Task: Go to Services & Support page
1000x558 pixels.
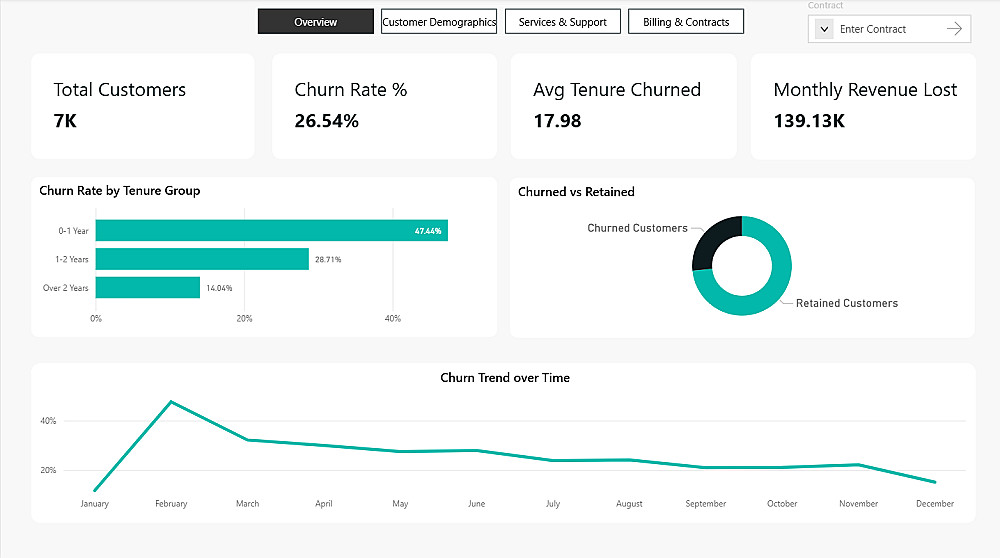Action: [562, 22]
